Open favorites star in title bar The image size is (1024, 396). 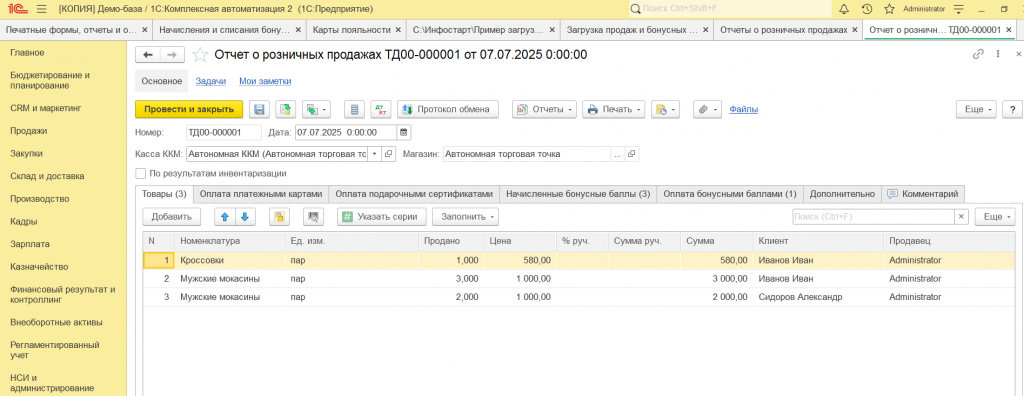(889, 9)
